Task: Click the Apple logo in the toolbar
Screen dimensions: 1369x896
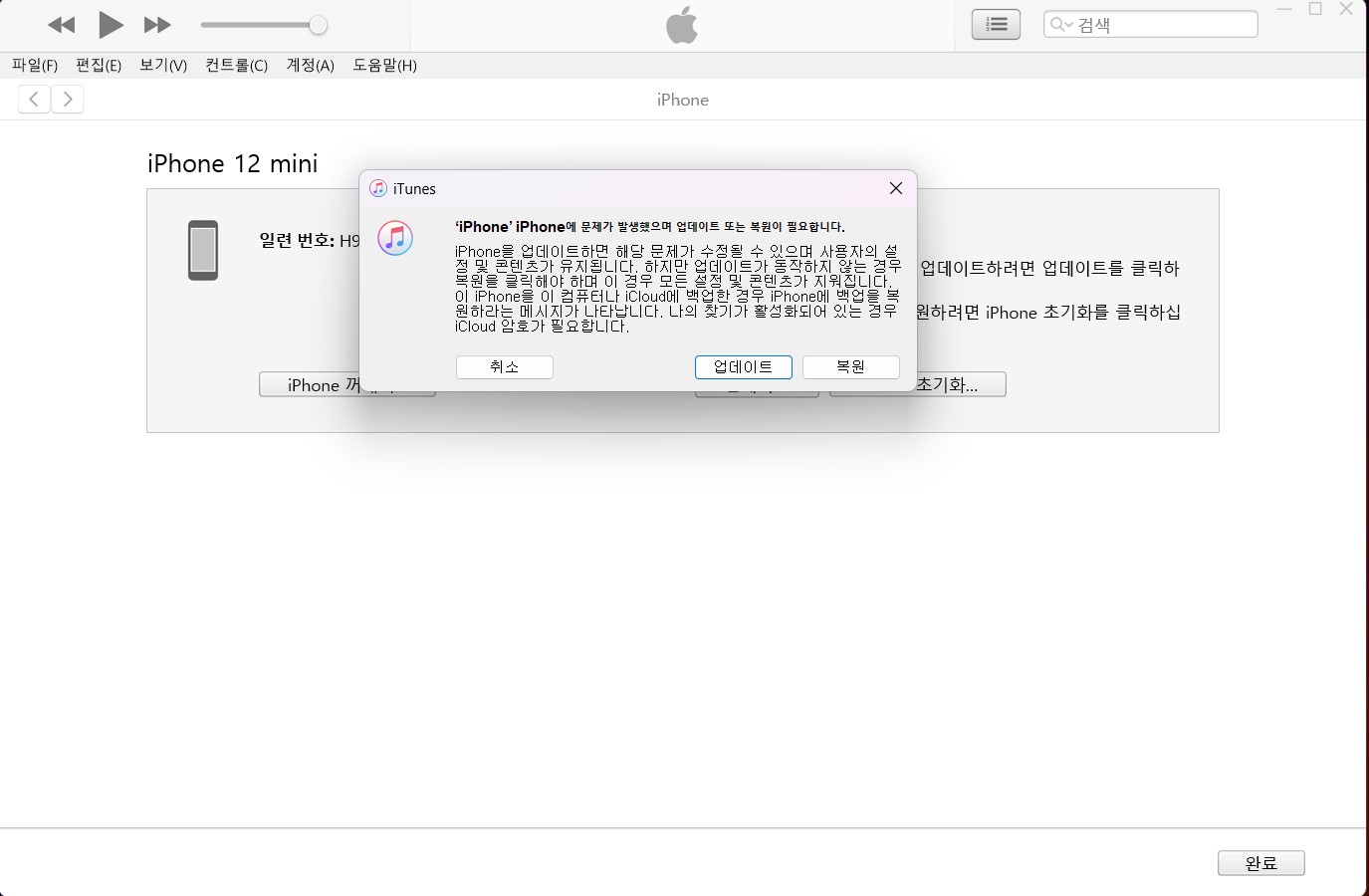Action: (682, 25)
